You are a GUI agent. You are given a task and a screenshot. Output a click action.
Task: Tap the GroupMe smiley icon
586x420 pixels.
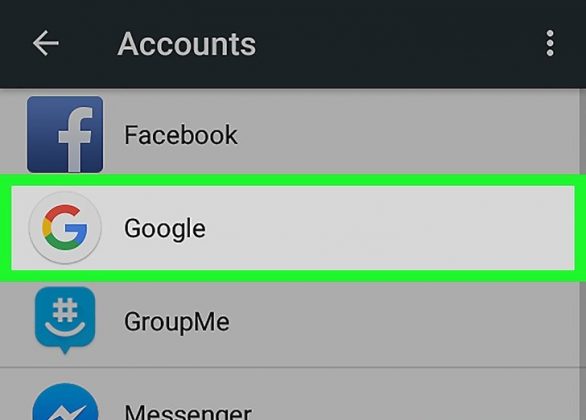pyautogui.click(x=65, y=320)
